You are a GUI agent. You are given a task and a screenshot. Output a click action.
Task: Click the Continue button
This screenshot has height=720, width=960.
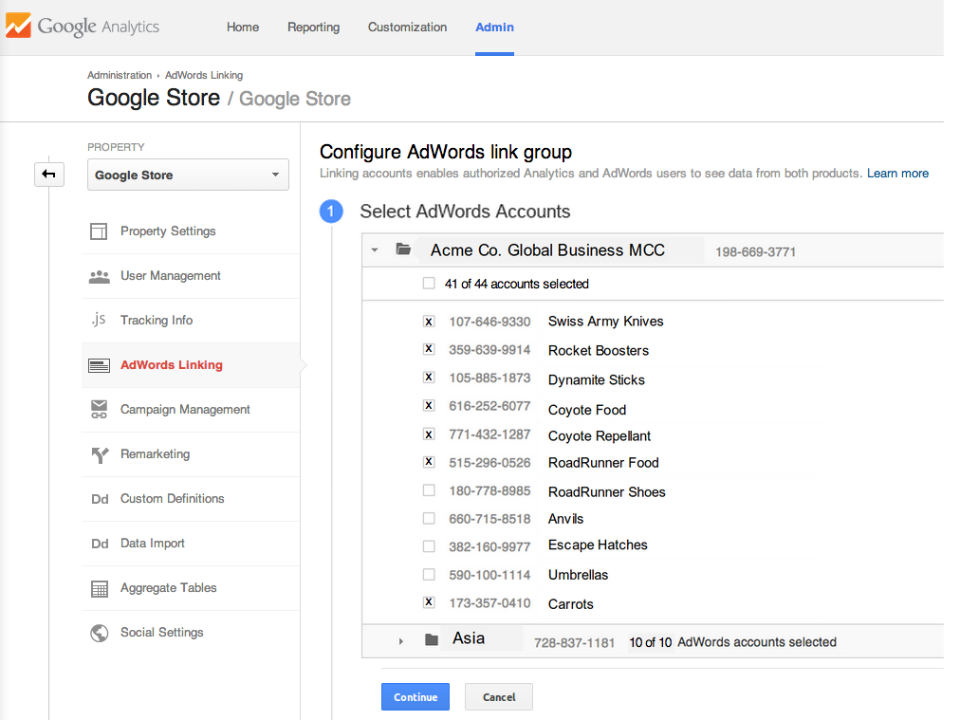pyautogui.click(x=415, y=697)
